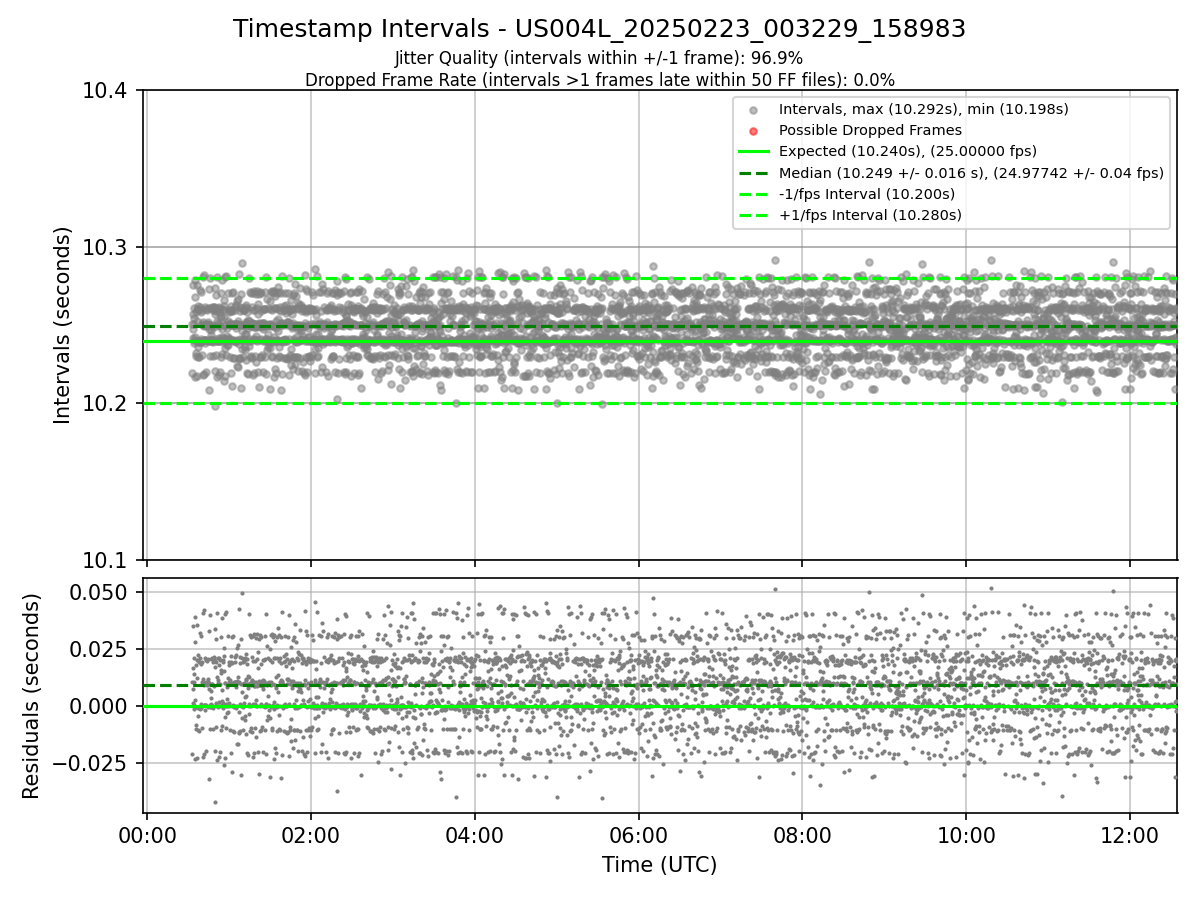Click the -1/fps Interval (10.200s) legend entry
Image resolution: width=1200 pixels, height=900 pixels.
(x=866, y=194)
